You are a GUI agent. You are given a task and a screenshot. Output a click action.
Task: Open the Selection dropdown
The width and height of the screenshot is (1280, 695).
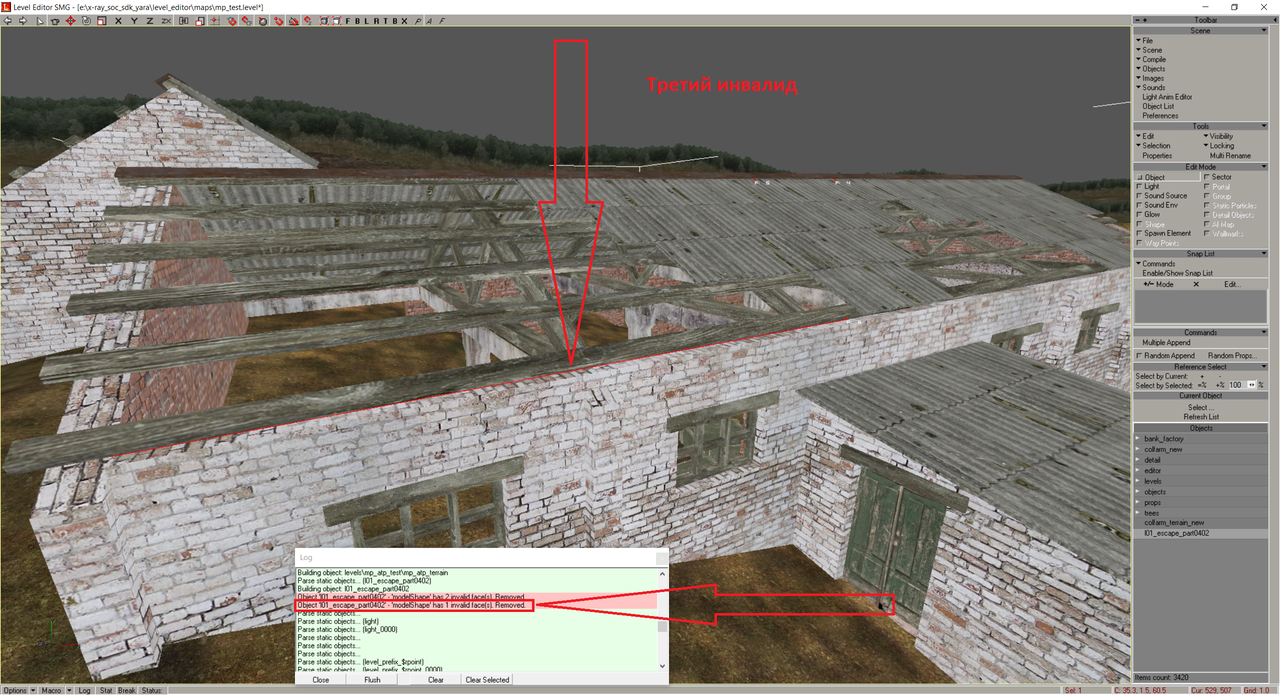pos(1154,146)
